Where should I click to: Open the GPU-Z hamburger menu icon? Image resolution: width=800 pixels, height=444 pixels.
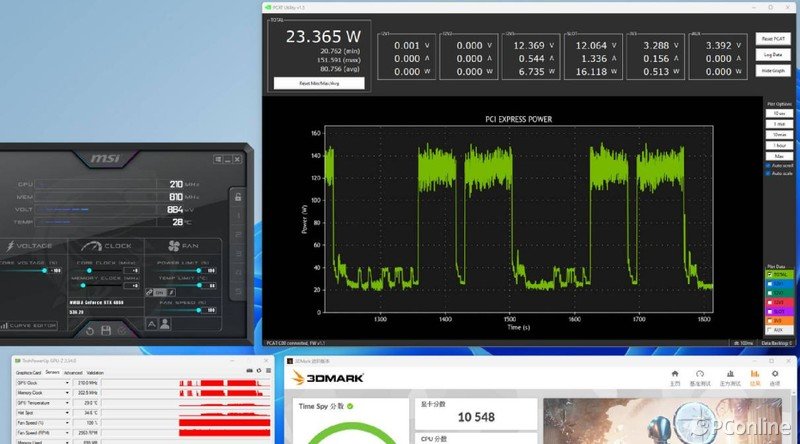point(268,371)
